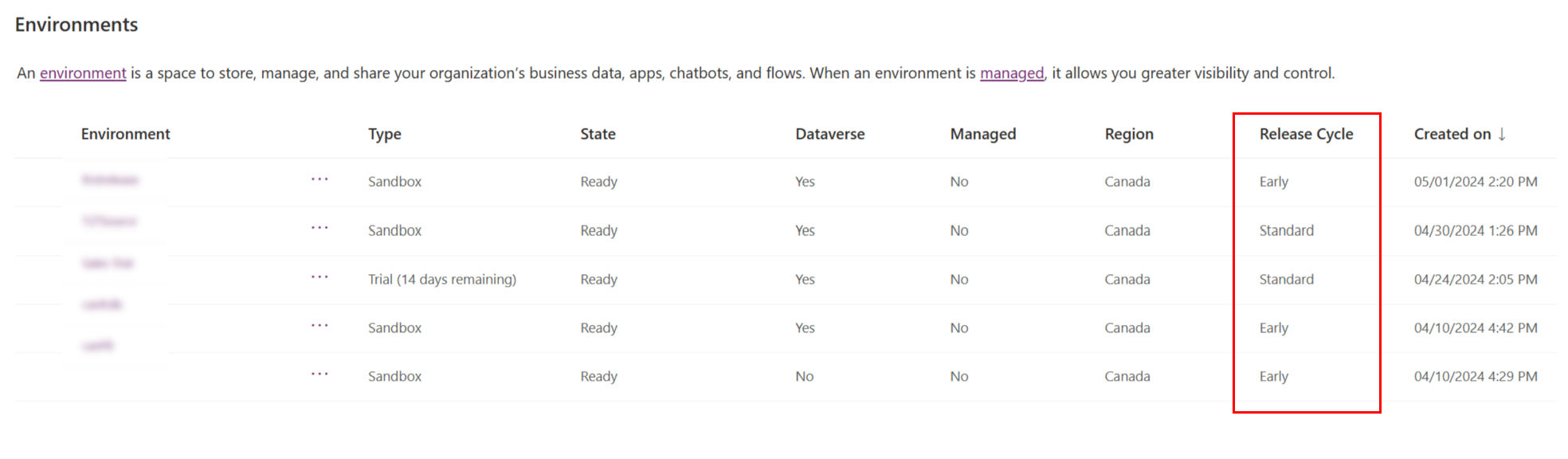The width and height of the screenshot is (1568, 459).
Task: Open more actions for the 04/10/2024 4:42 PM row
Action: (319, 326)
